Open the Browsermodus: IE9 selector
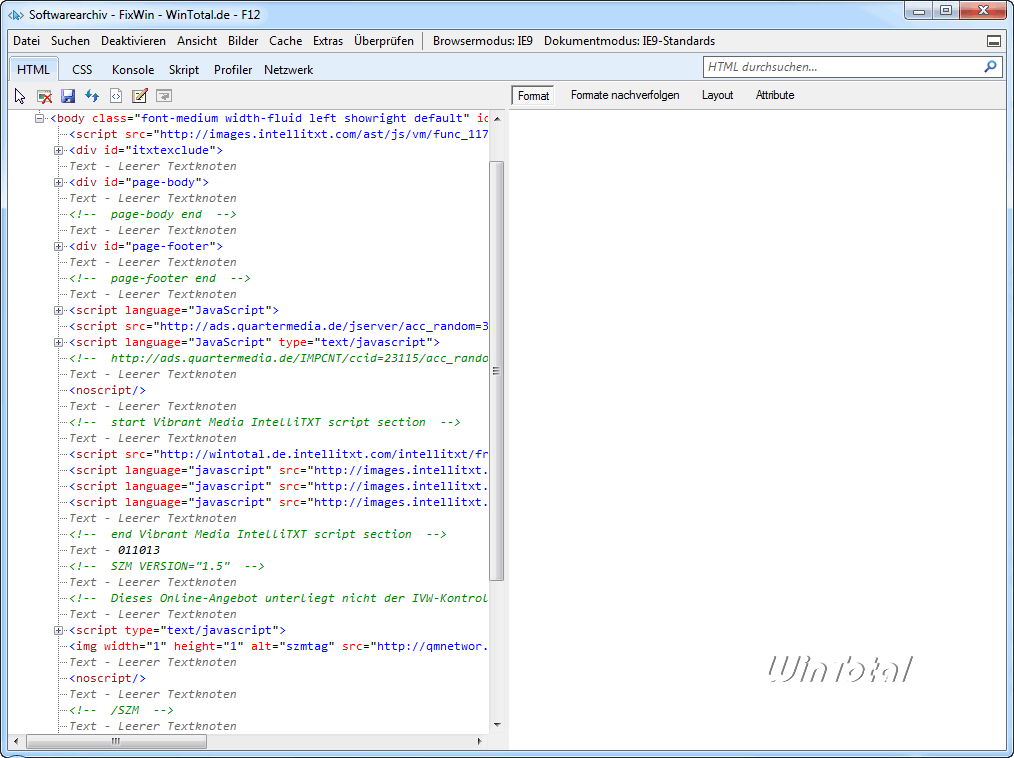The image size is (1014, 758). click(483, 41)
